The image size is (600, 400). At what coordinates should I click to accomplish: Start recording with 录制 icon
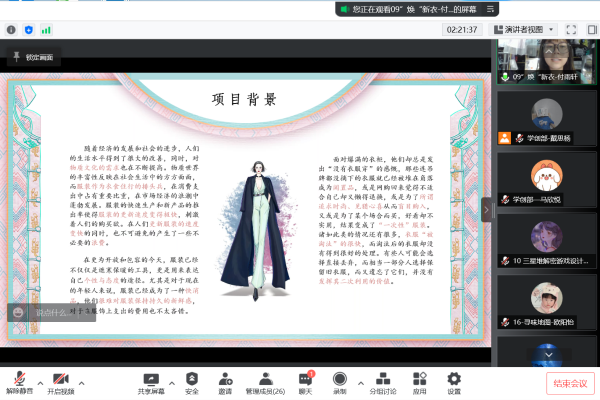339,379
